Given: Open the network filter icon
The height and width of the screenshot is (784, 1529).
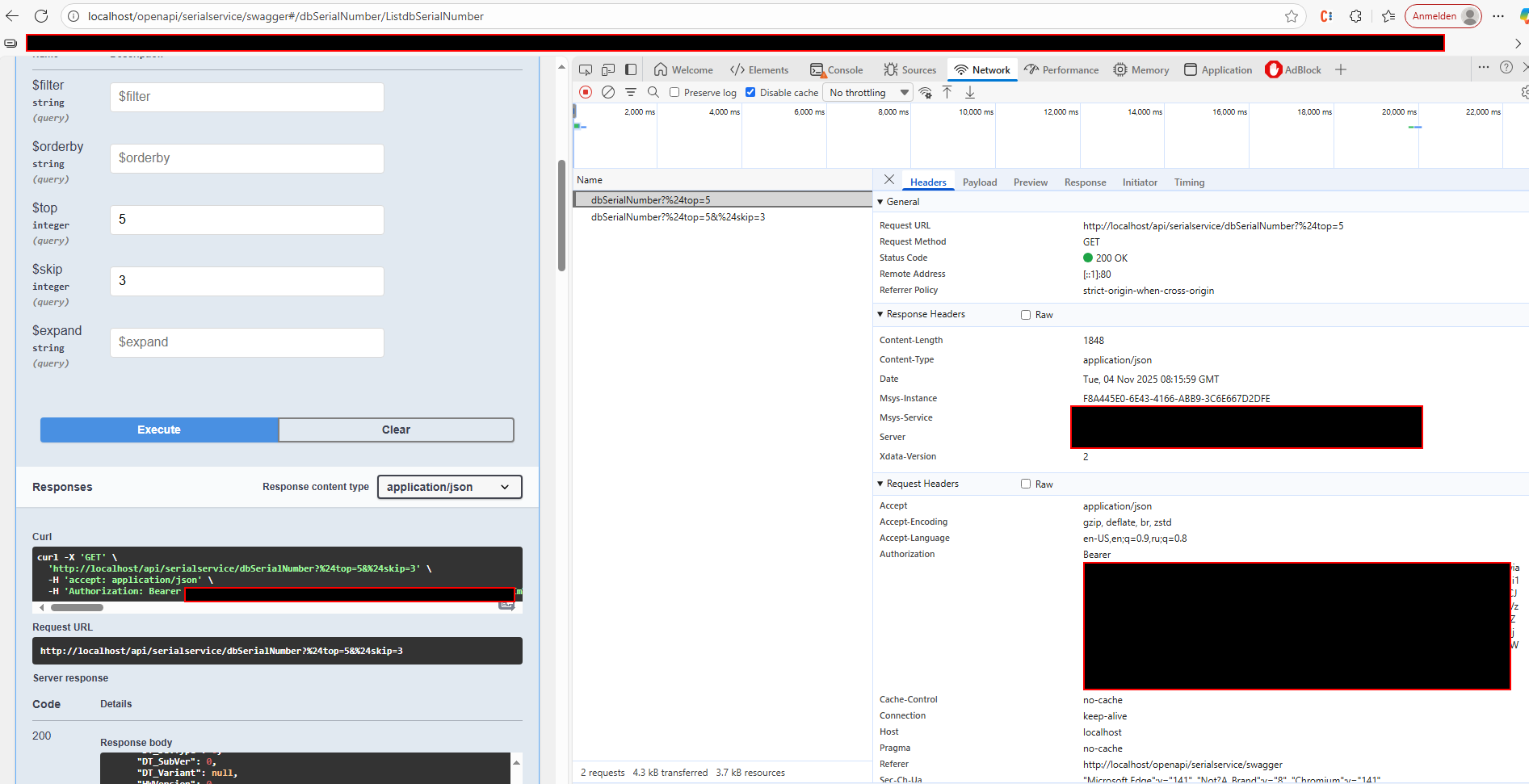Looking at the screenshot, I should (x=631, y=93).
